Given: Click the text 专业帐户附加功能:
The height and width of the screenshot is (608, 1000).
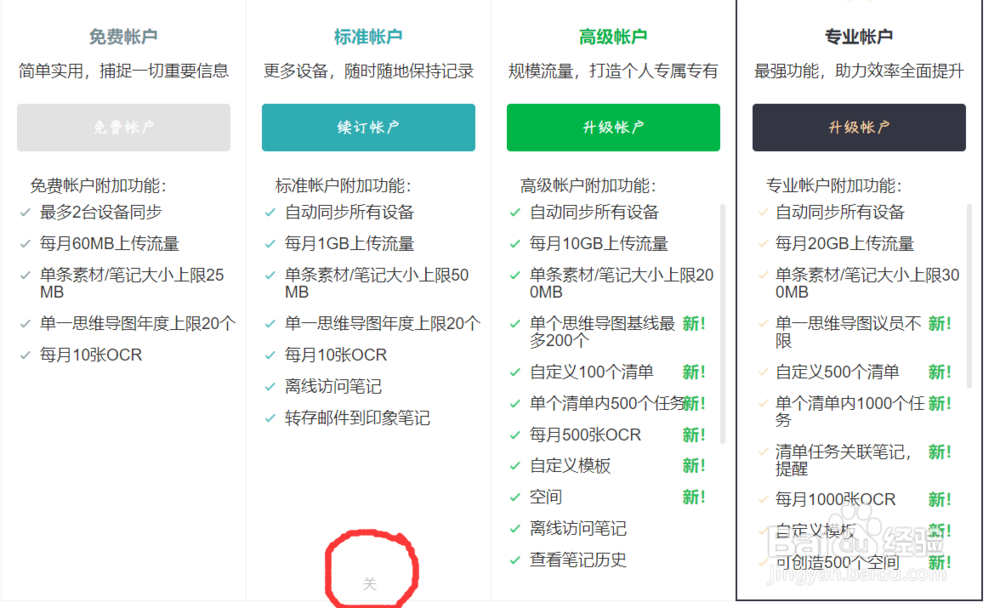Looking at the screenshot, I should coord(834,186).
